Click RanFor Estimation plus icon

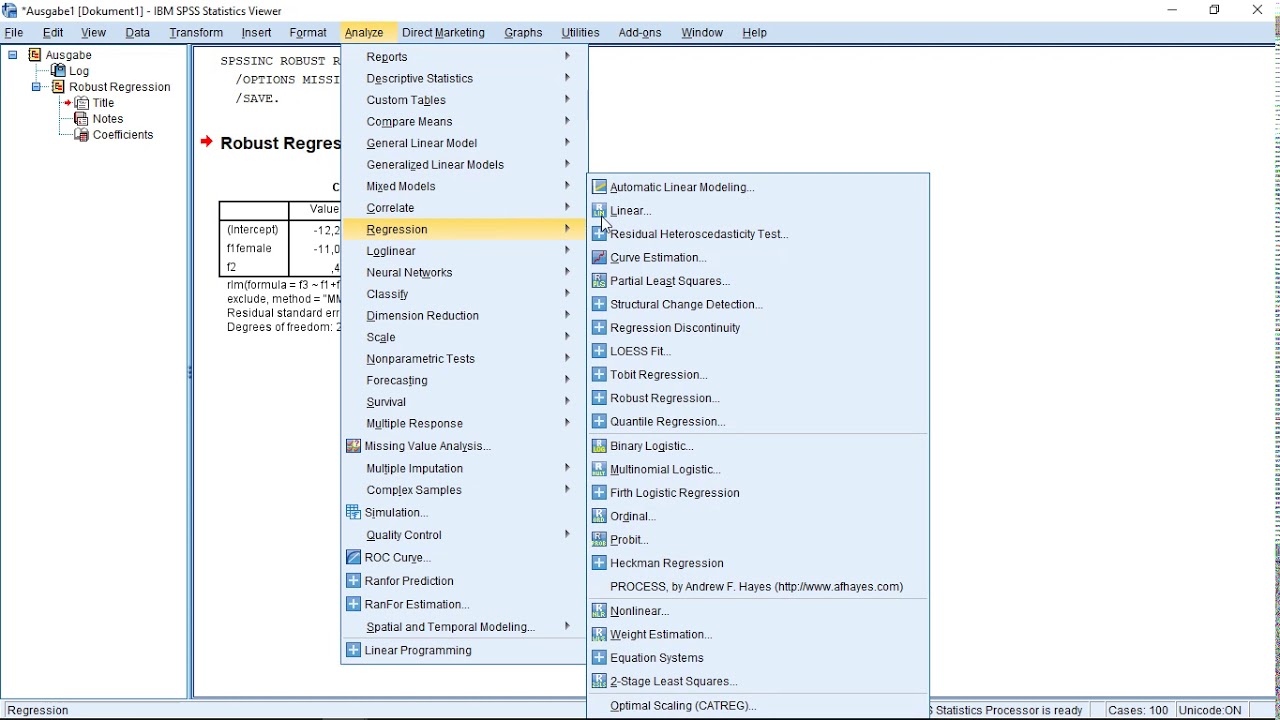tap(353, 605)
